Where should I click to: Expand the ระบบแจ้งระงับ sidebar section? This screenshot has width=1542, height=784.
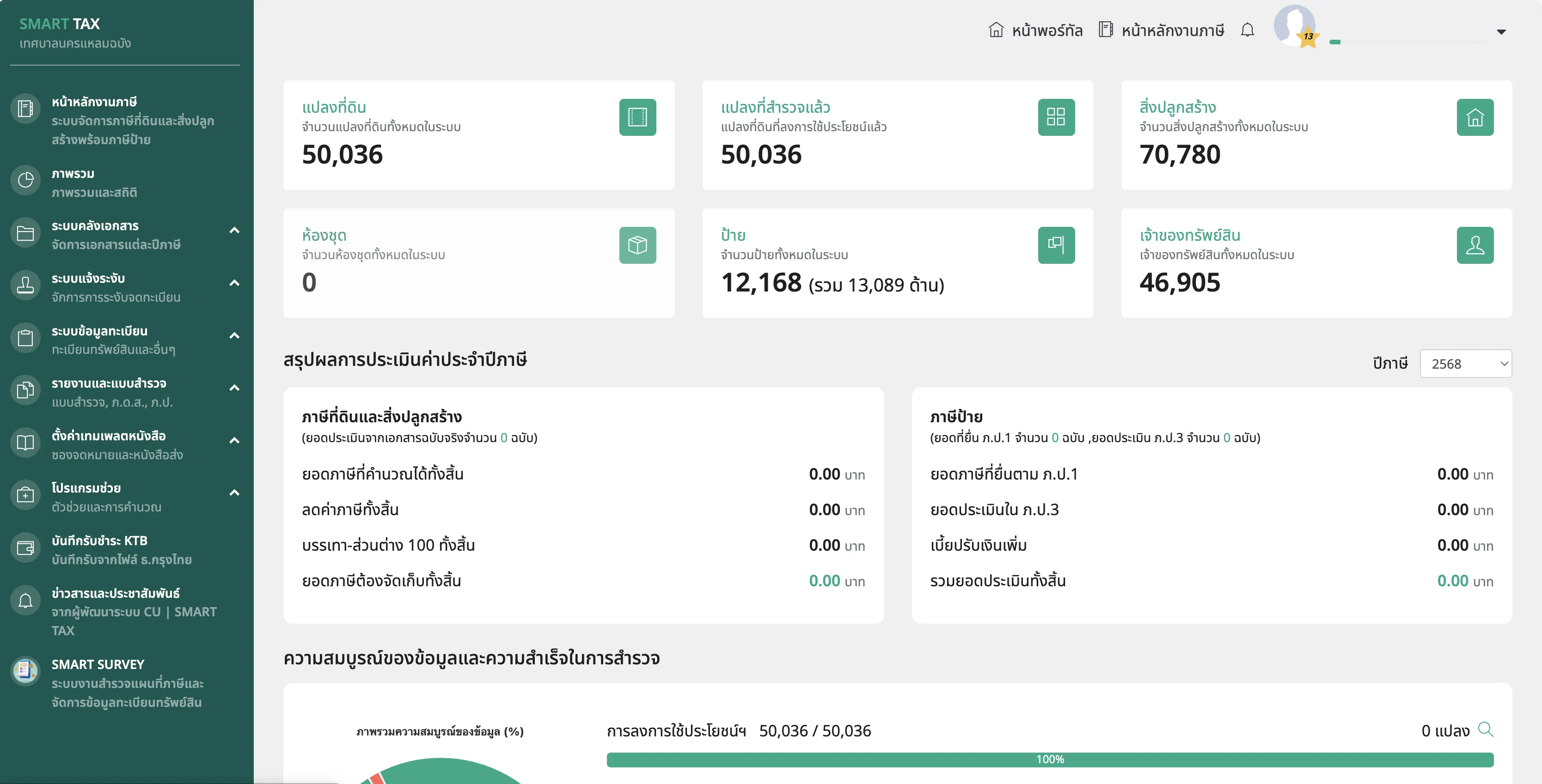point(235,283)
